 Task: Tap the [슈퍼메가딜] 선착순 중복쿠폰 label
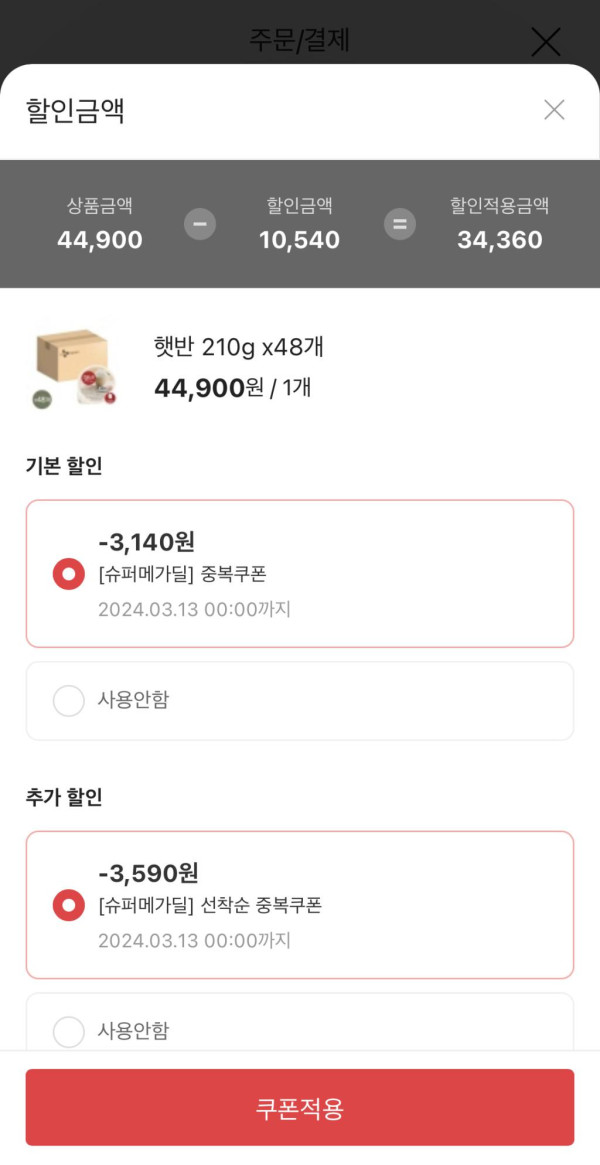click(x=210, y=906)
